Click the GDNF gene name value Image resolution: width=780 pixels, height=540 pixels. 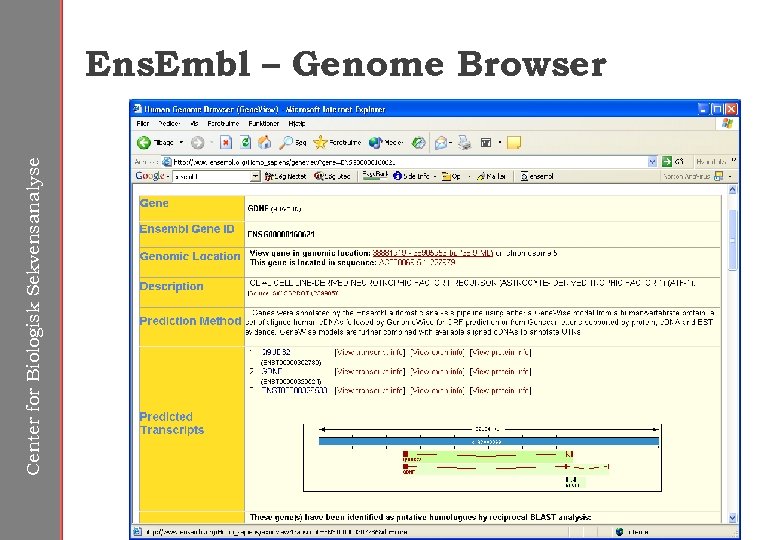pyautogui.click(x=258, y=209)
